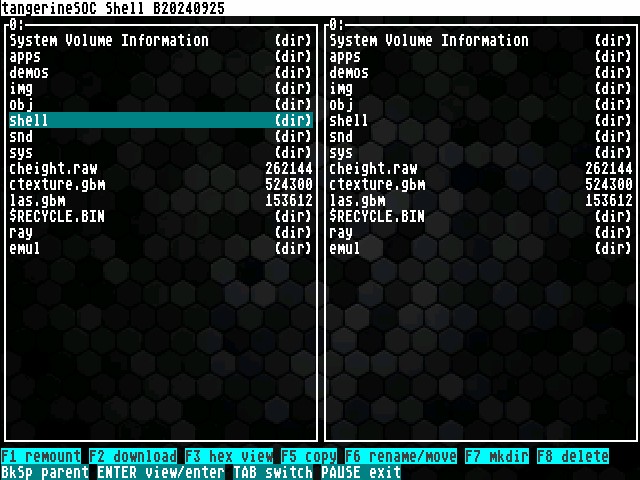Select 'System Volume Information' in right panel
The height and width of the screenshot is (480, 640).
tap(481, 40)
